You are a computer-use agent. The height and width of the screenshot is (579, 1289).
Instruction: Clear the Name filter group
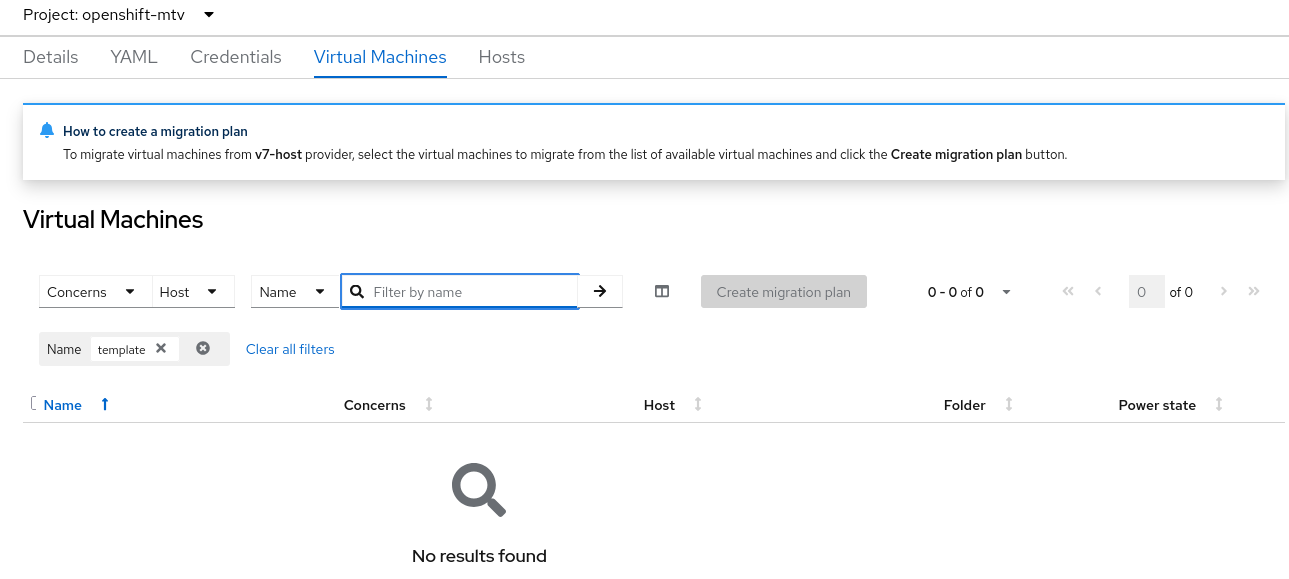pos(203,349)
